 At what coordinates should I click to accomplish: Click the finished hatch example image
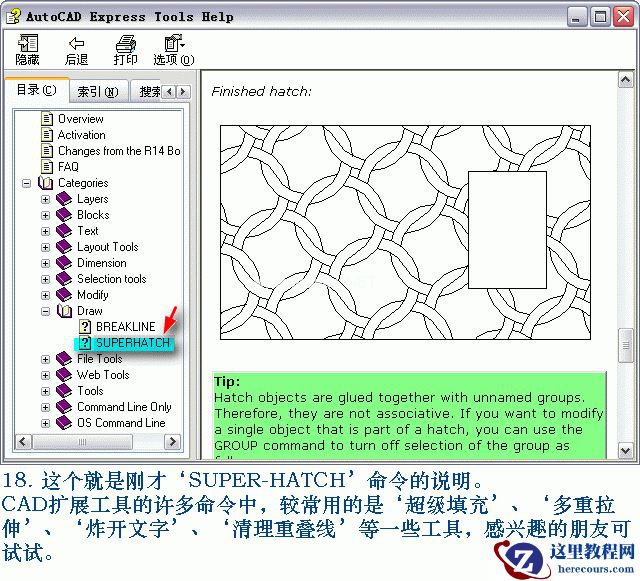point(405,232)
